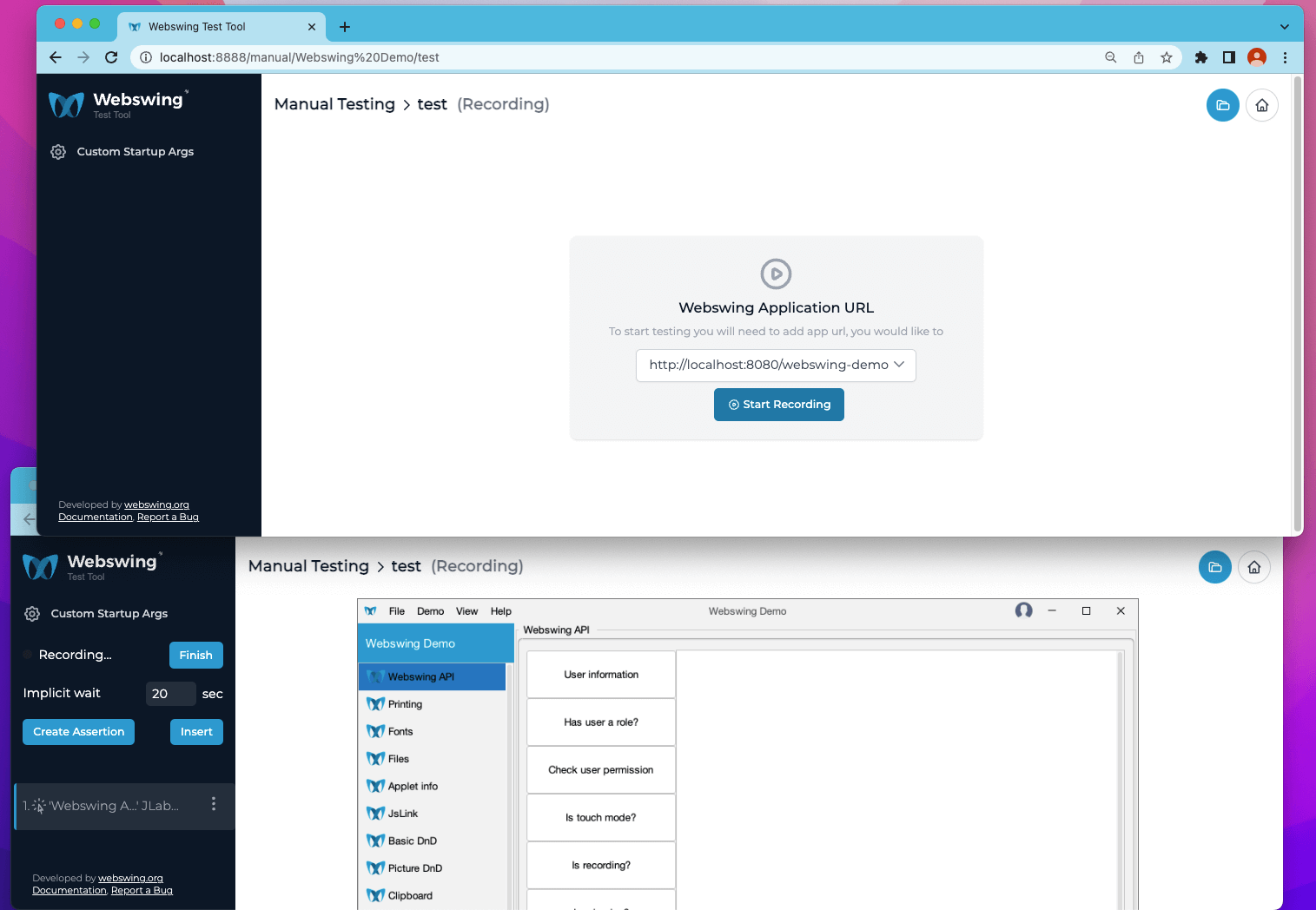Open Report a Bug link in bottom window
This screenshot has width=1316, height=910.
coord(142,890)
